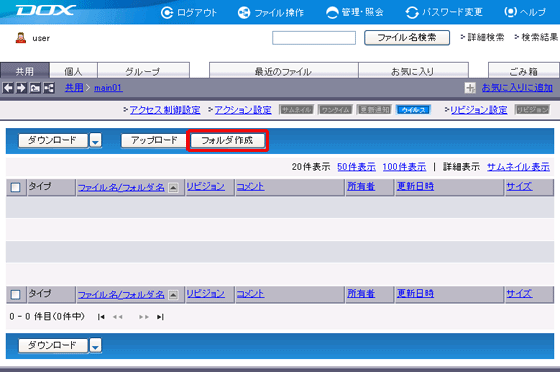This screenshot has height=372, width=560.
Task: Click the 更新通知 status badge
Action: pos(374,110)
